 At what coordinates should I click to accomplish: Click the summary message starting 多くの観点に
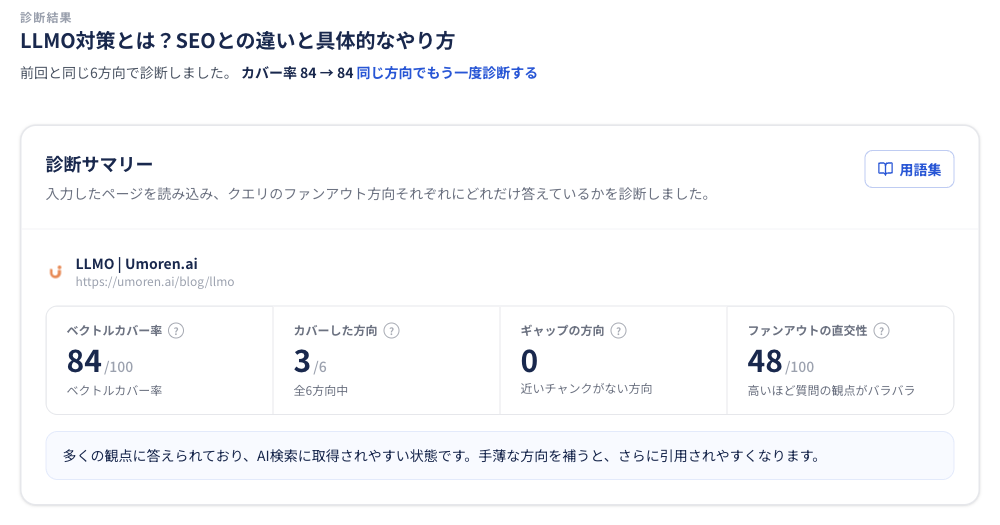(441, 456)
